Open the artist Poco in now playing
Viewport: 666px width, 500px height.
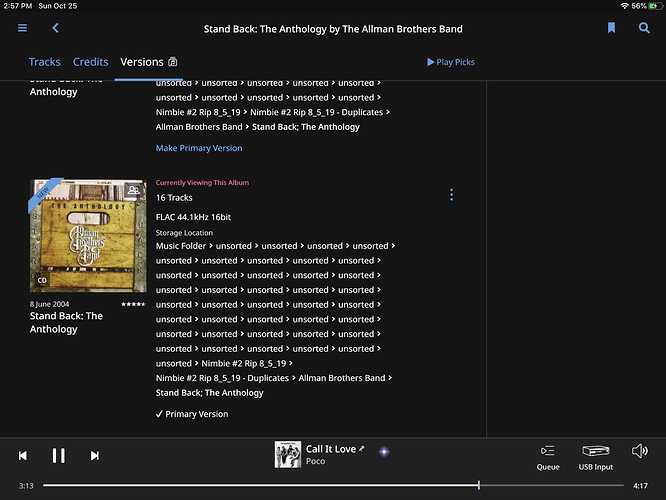click(x=316, y=461)
